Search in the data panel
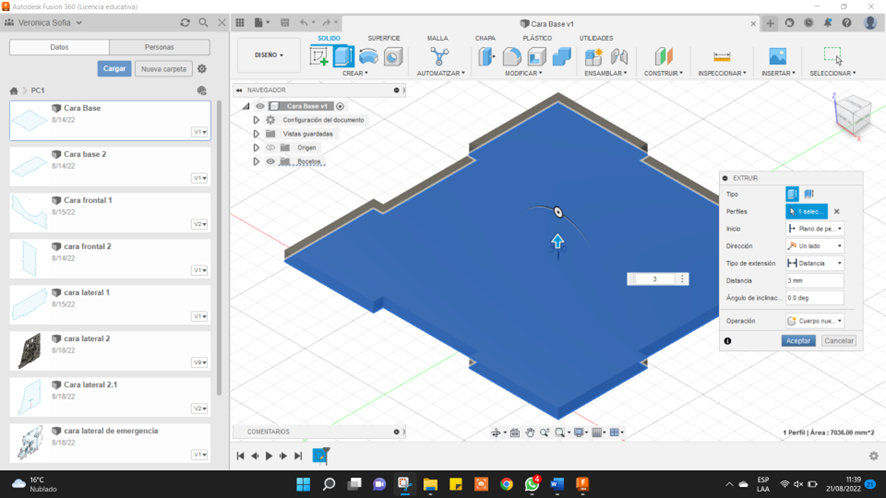 203,23
